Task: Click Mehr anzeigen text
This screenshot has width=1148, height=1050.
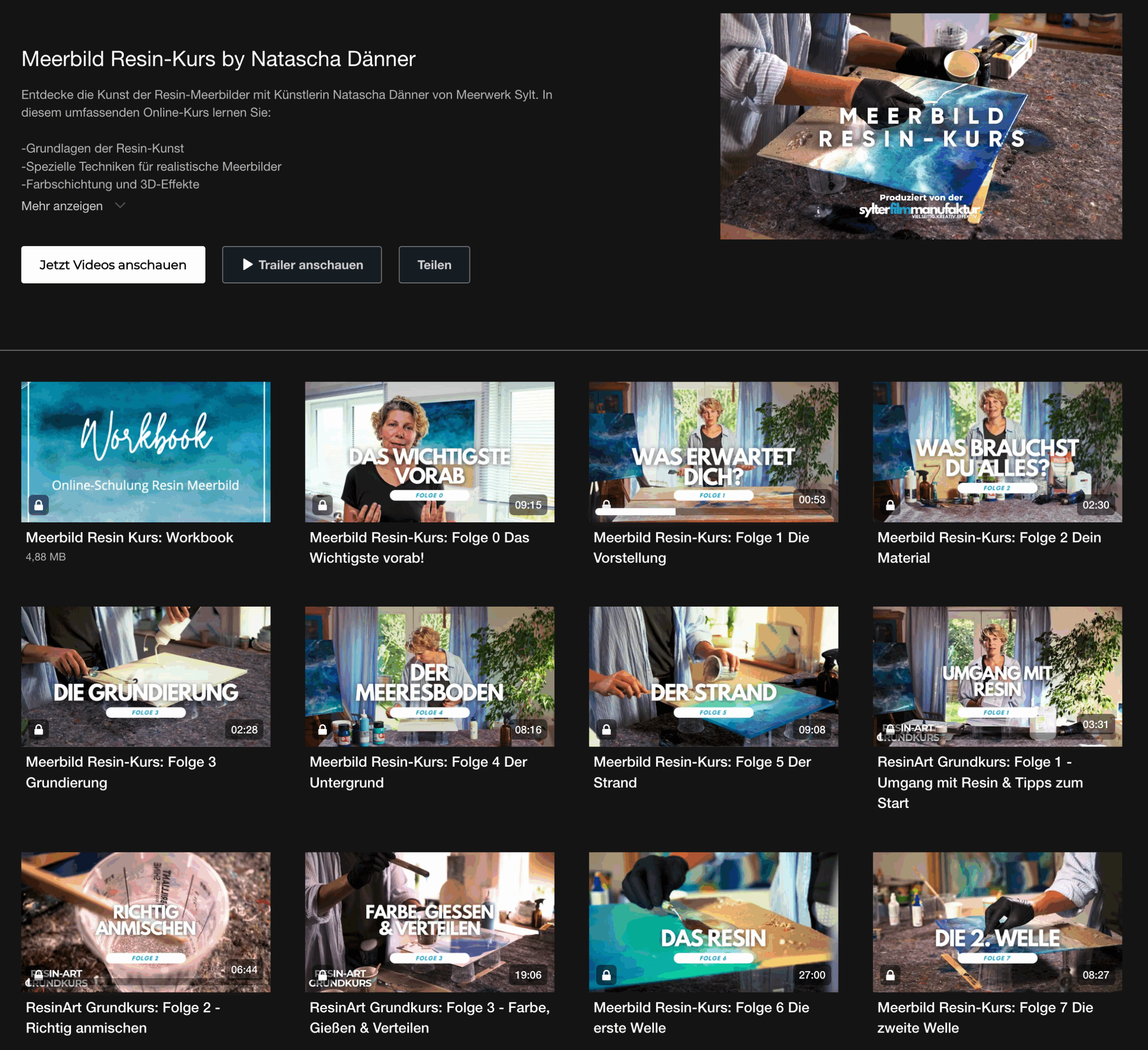Action: click(62, 206)
